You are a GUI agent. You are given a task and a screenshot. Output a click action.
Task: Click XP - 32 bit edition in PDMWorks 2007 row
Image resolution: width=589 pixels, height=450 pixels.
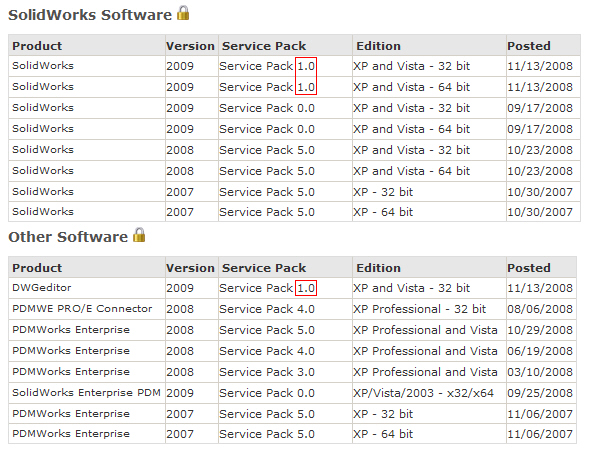pos(383,414)
